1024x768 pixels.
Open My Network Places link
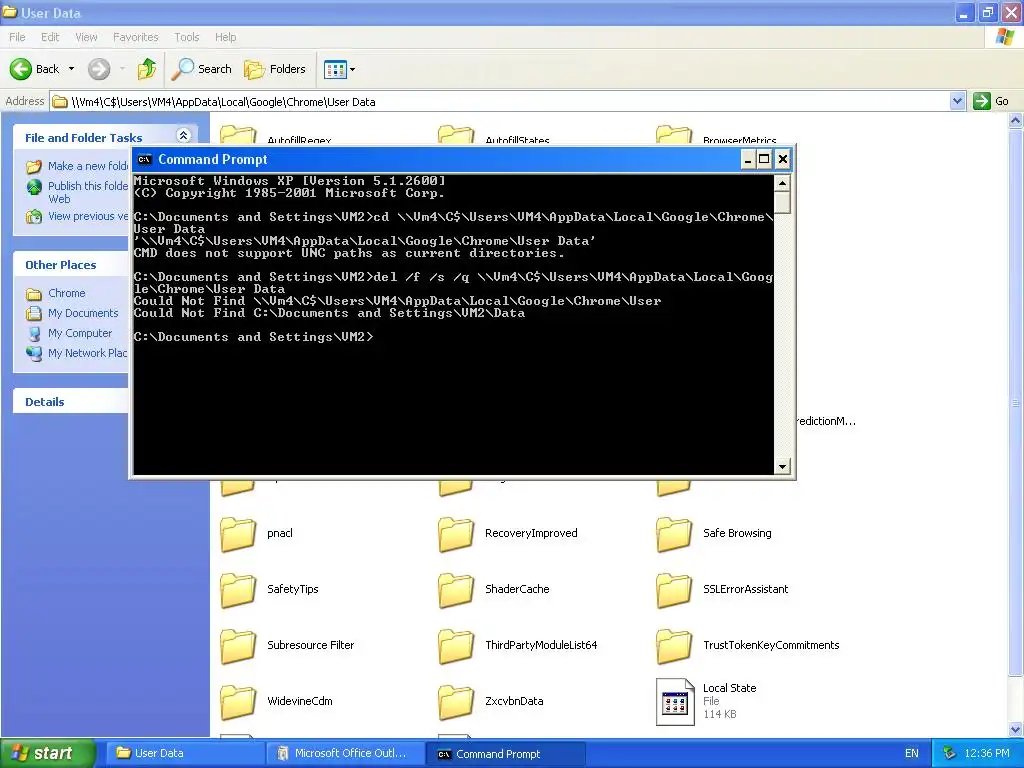(88, 353)
